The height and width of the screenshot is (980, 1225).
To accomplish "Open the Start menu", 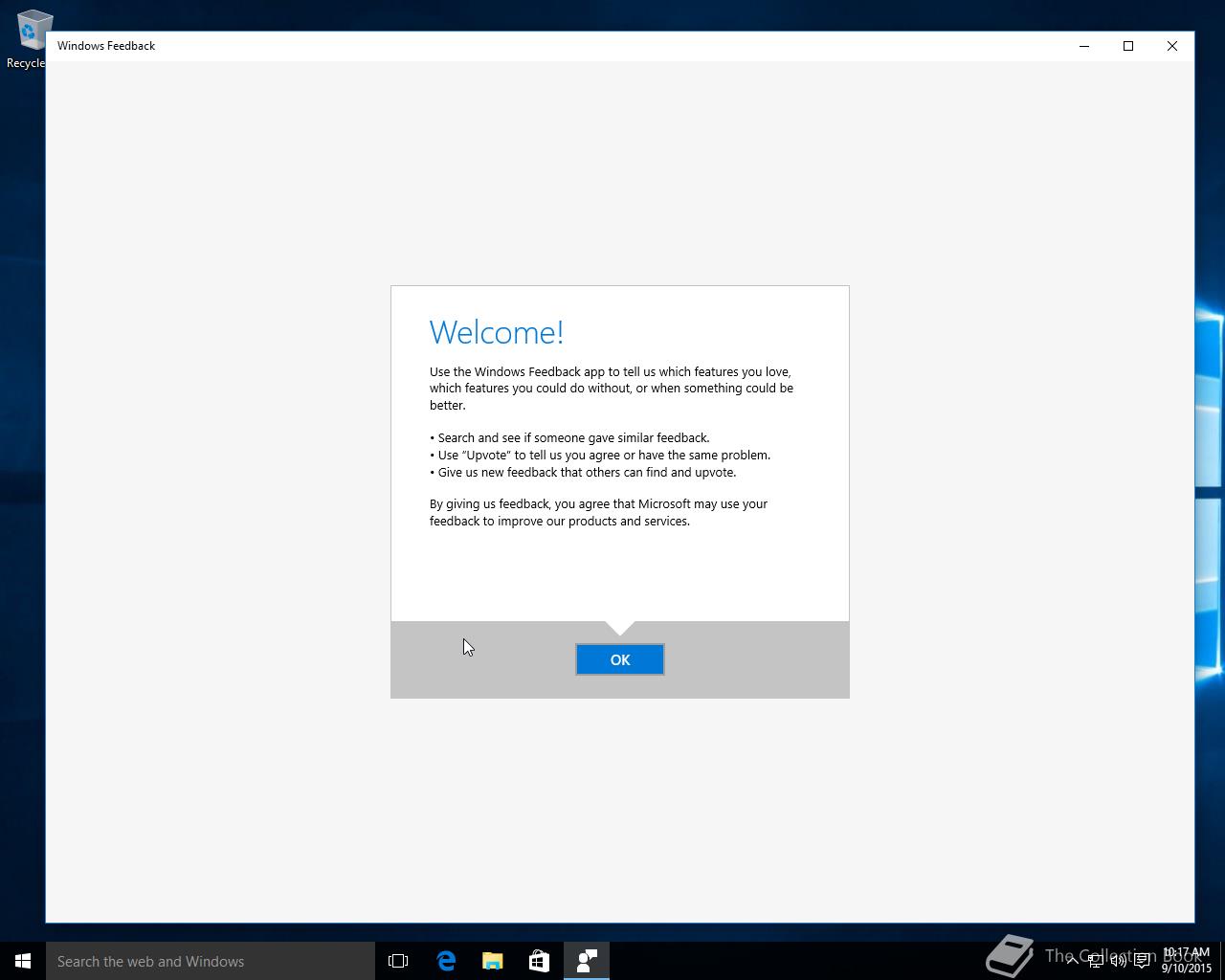I will pyautogui.click(x=23, y=961).
